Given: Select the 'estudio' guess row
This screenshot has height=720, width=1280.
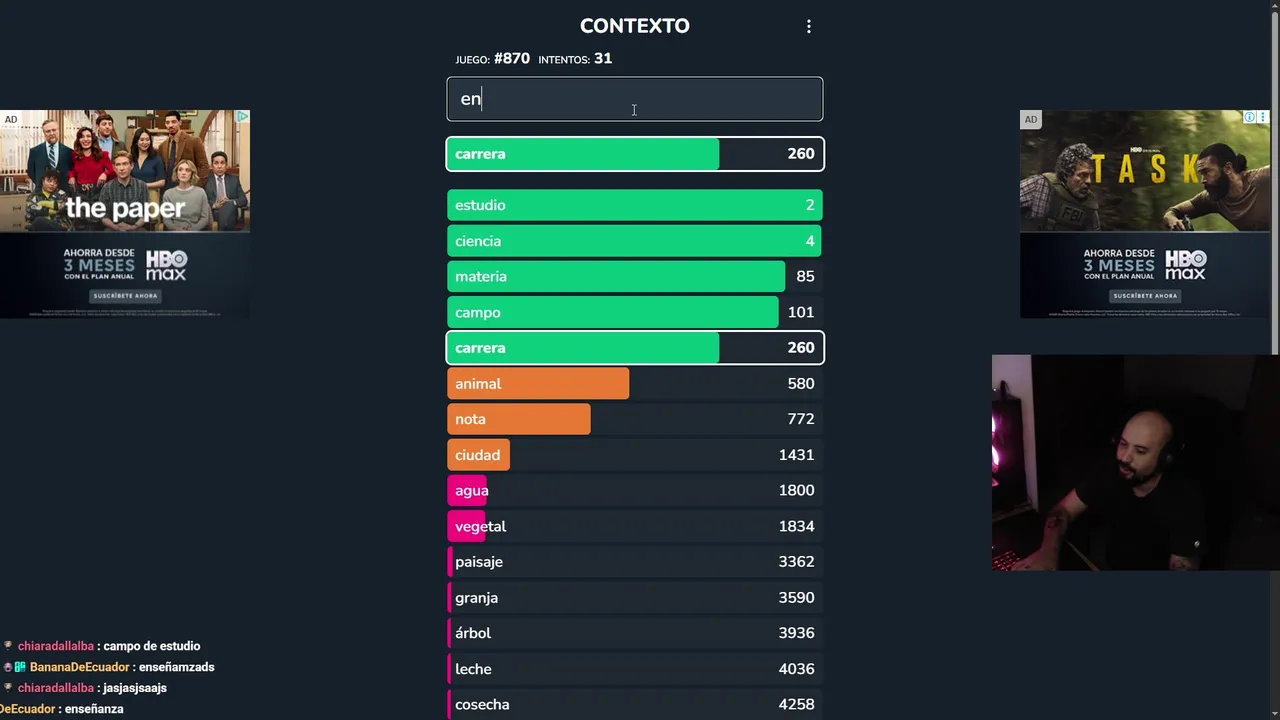Looking at the screenshot, I should tap(635, 205).
